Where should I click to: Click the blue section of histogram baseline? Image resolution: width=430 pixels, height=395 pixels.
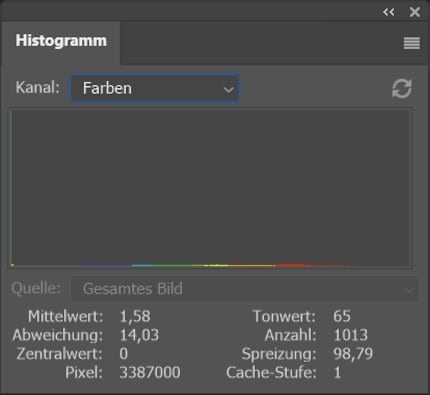tap(106, 266)
